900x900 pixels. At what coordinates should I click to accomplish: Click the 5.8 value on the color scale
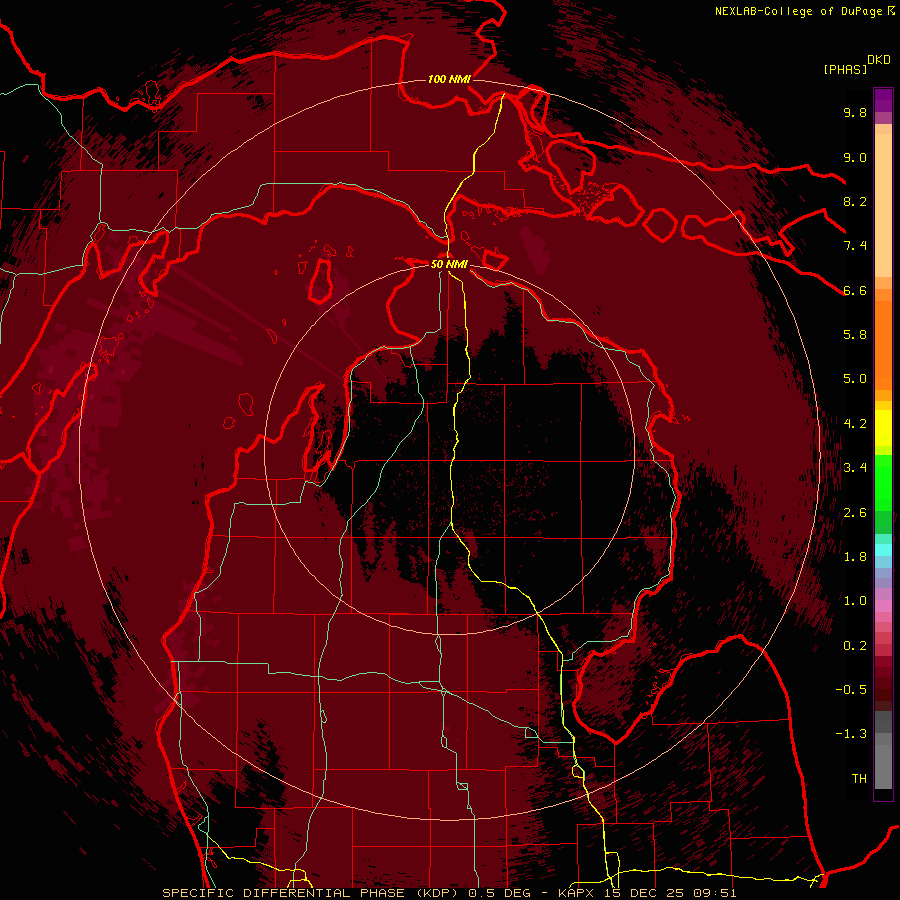point(855,335)
